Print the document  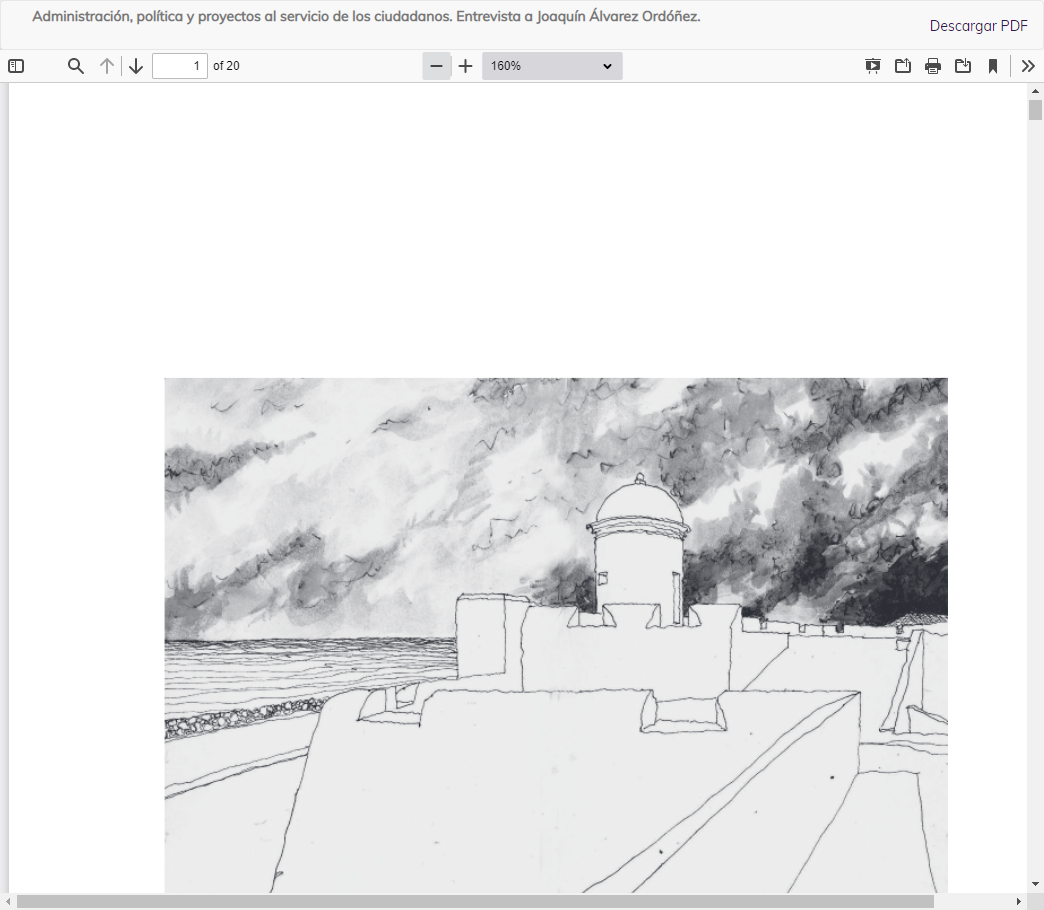point(933,66)
